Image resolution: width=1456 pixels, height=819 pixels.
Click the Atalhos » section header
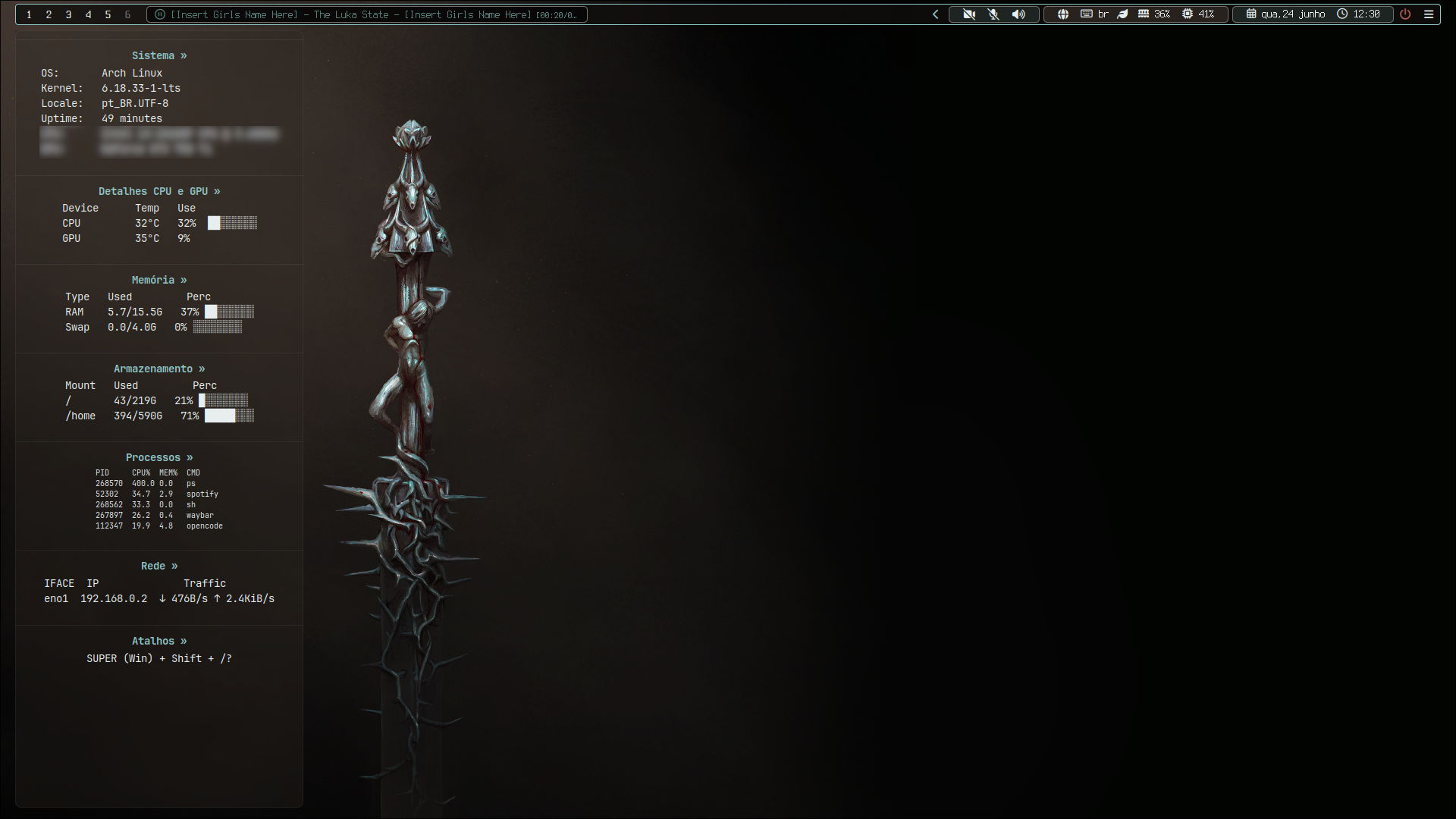(x=159, y=641)
